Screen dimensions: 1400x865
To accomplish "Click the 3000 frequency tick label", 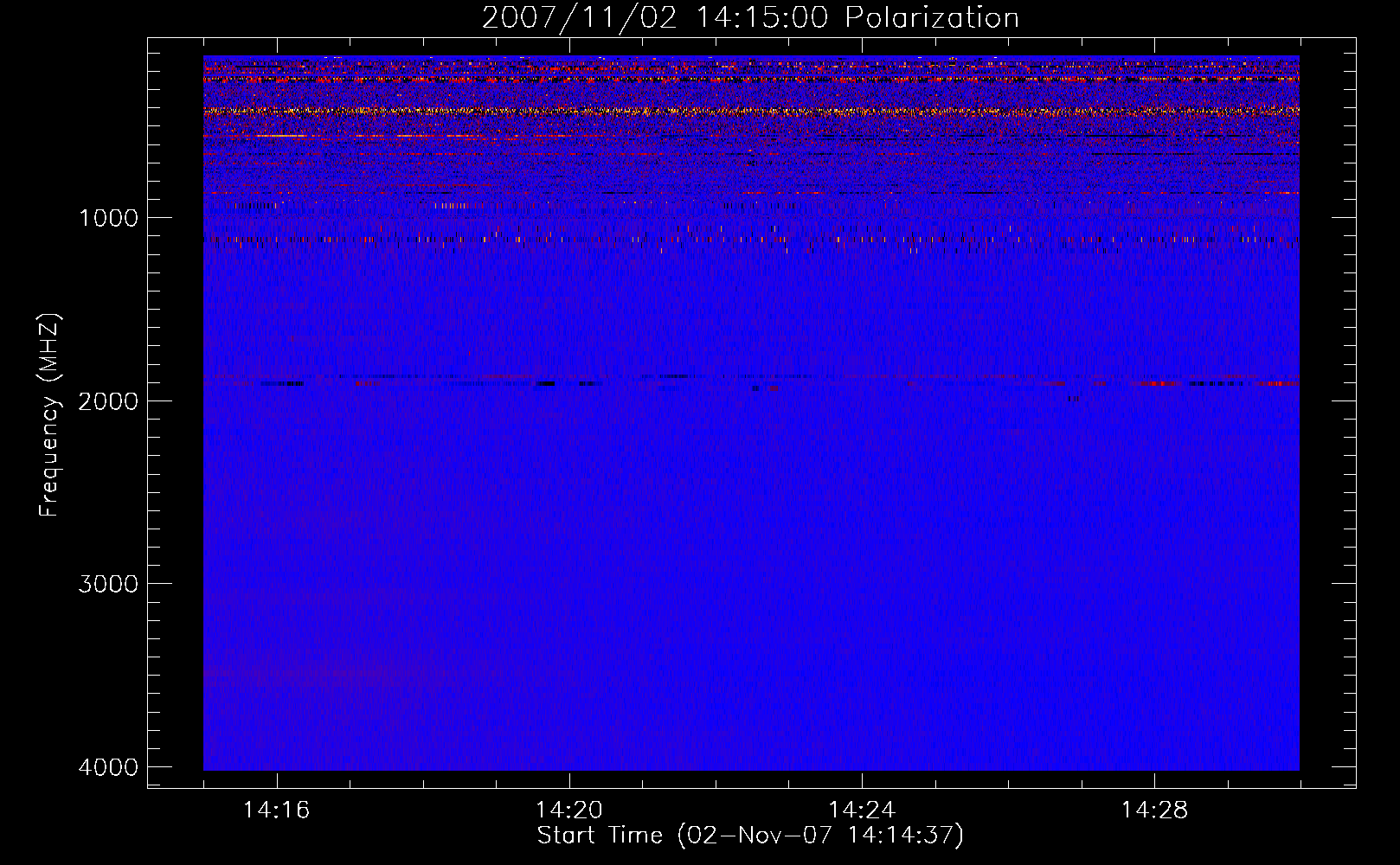I will coord(108,584).
